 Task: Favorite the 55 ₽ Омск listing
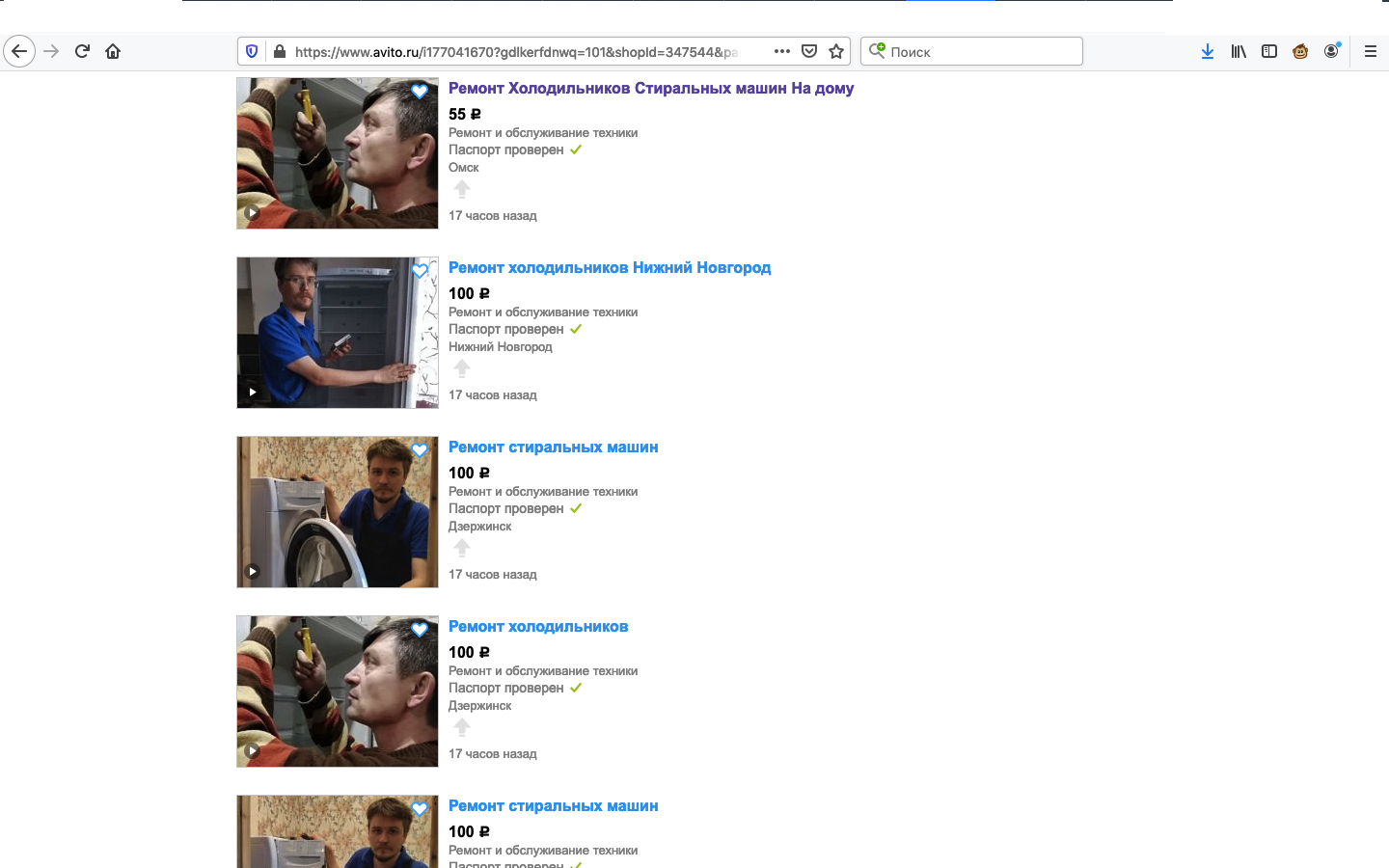[420, 92]
